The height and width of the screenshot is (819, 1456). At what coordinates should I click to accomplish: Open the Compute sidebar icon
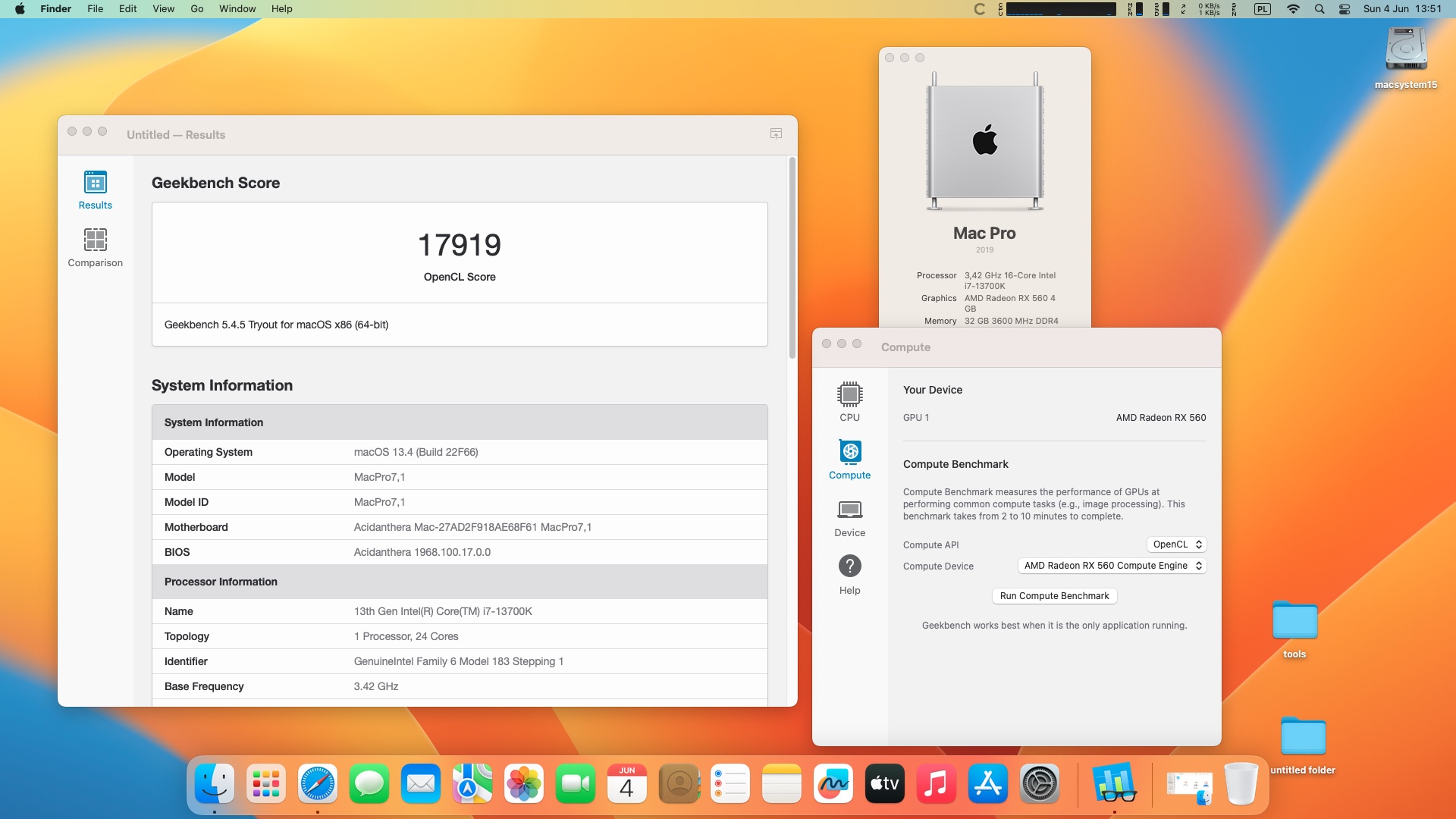click(x=849, y=460)
